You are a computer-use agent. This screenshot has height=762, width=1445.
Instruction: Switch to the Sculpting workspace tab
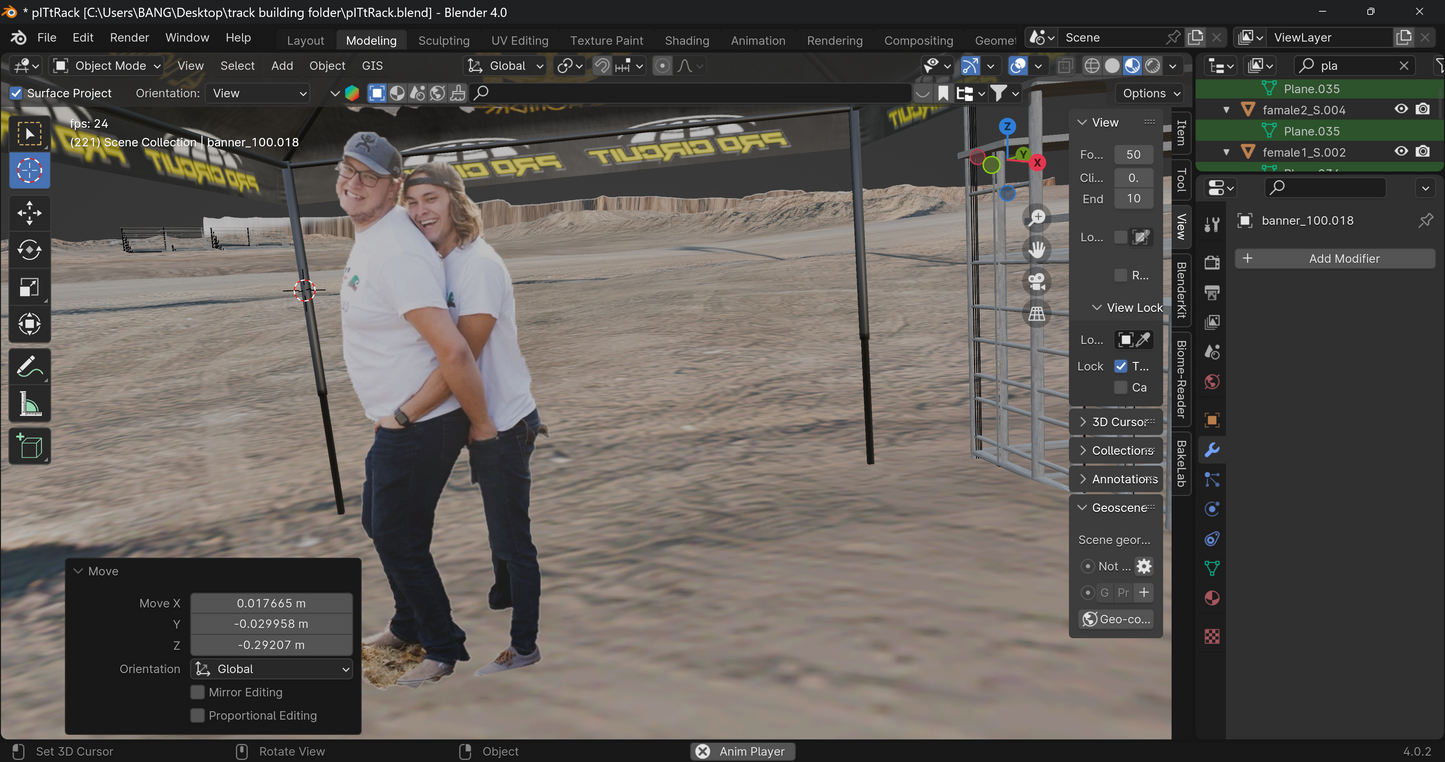click(443, 41)
